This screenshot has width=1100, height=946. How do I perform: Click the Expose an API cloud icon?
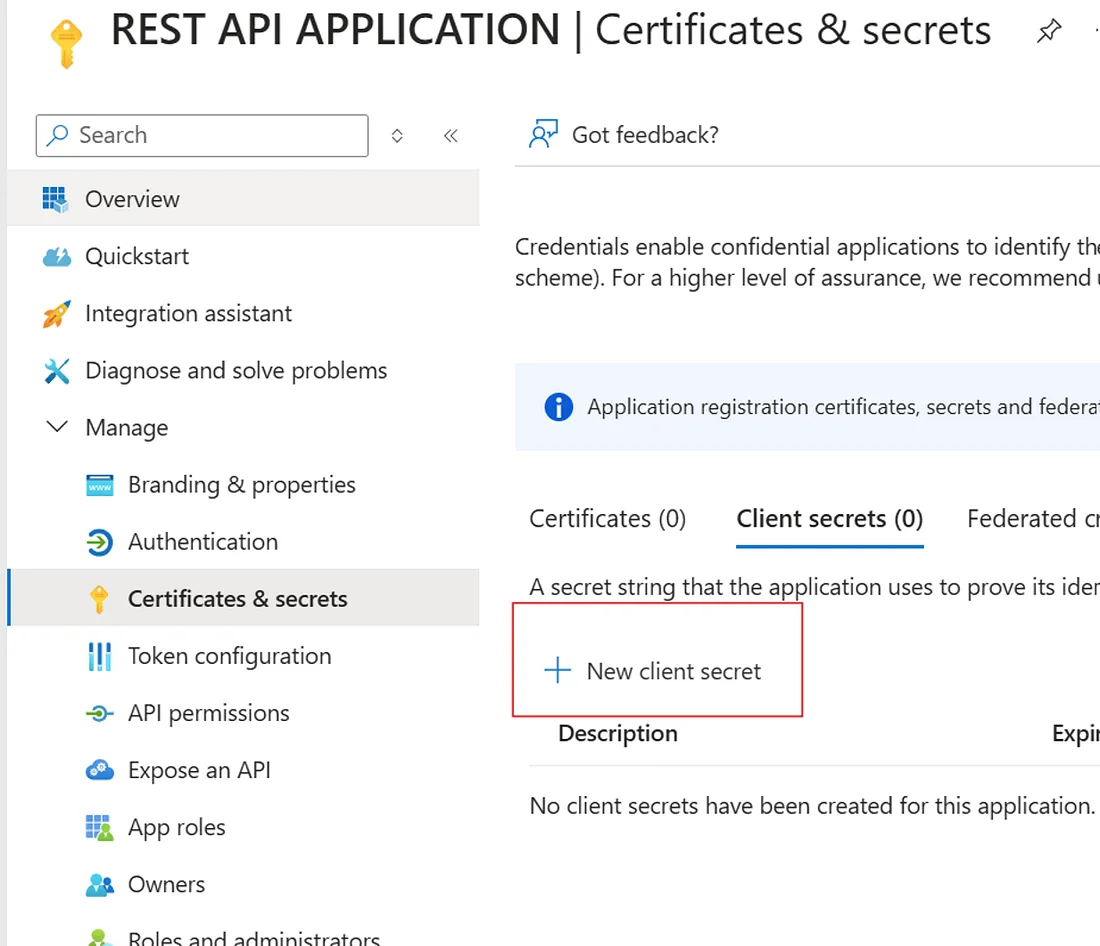[100, 771]
